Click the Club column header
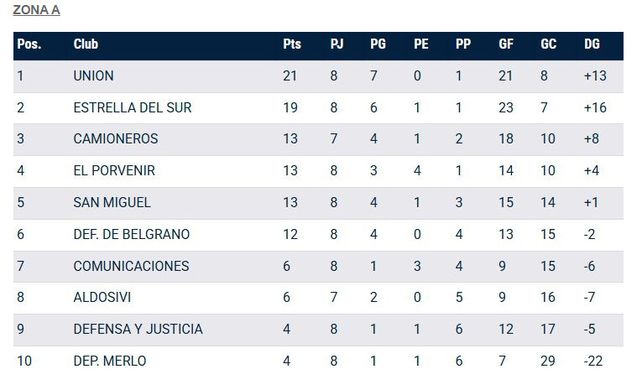This screenshot has height=390, width=642. pos(86,44)
